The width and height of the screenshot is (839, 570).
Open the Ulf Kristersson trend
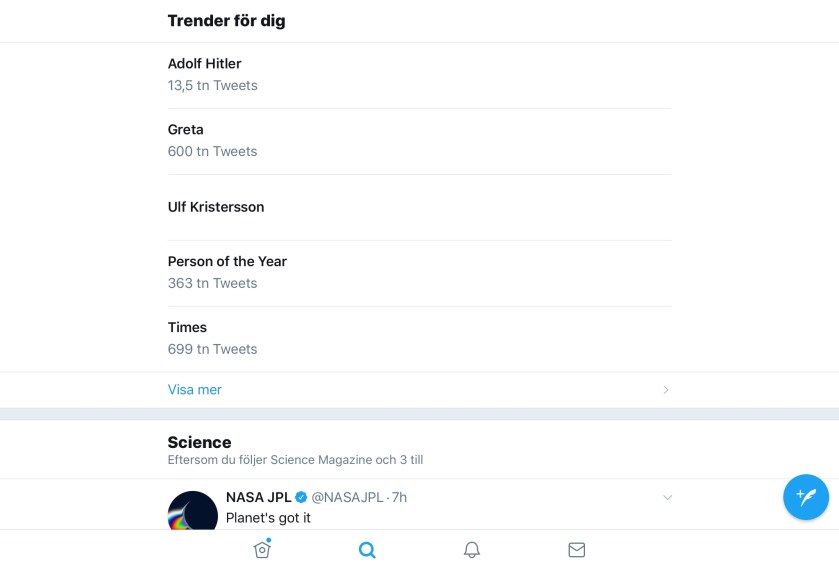216,207
